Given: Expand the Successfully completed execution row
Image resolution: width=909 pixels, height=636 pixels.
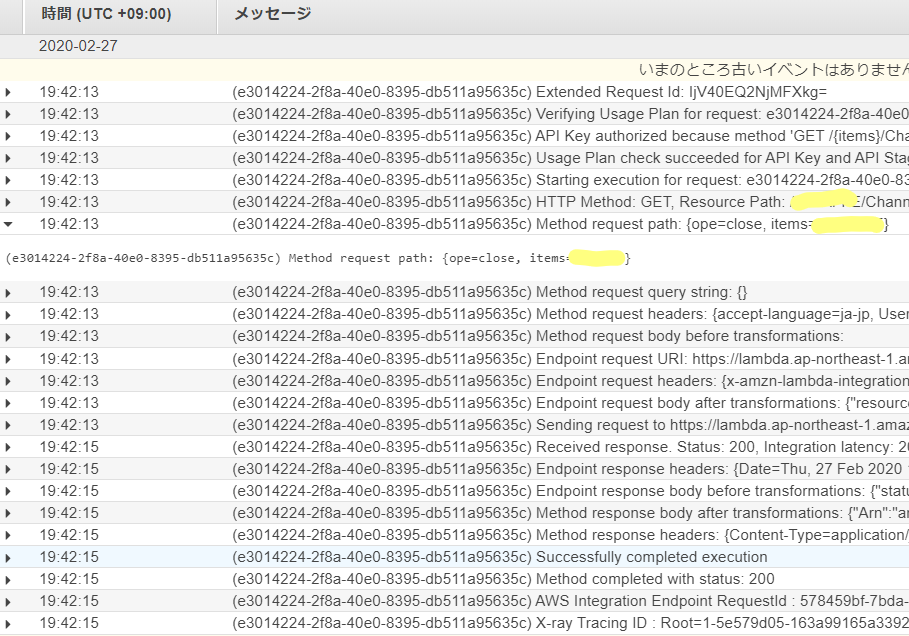Looking at the screenshot, I should (x=8, y=558).
